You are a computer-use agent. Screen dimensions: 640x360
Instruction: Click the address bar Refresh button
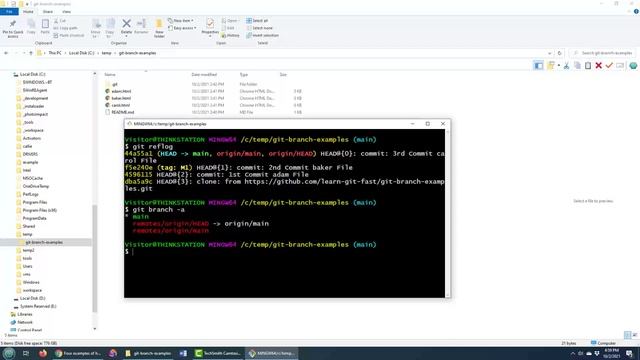(560, 53)
